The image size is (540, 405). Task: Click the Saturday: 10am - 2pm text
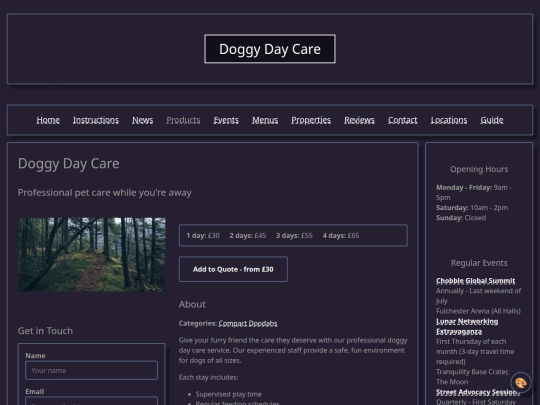[472, 208]
